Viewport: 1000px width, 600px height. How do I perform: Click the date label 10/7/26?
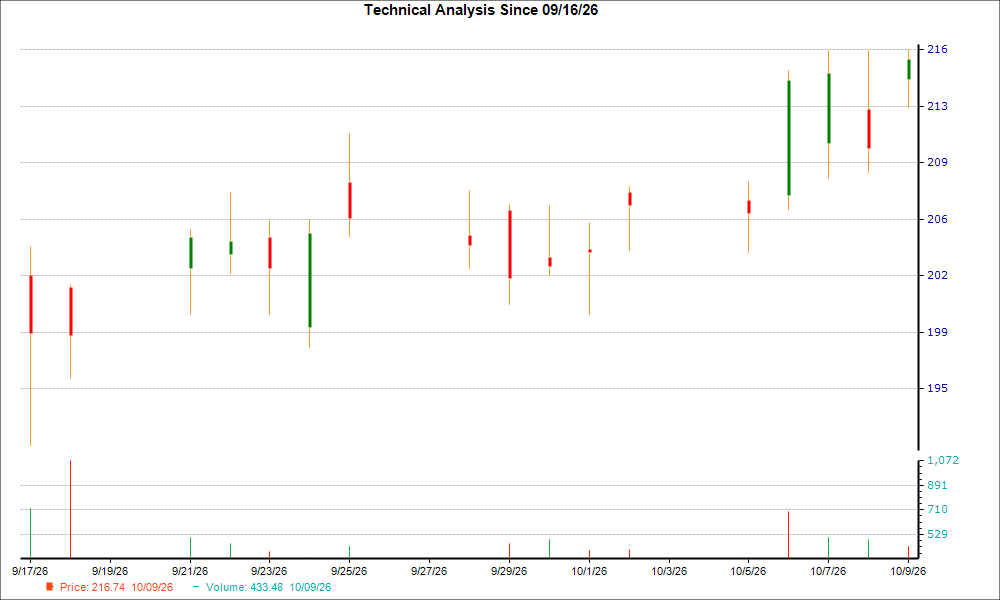pos(828,571)
